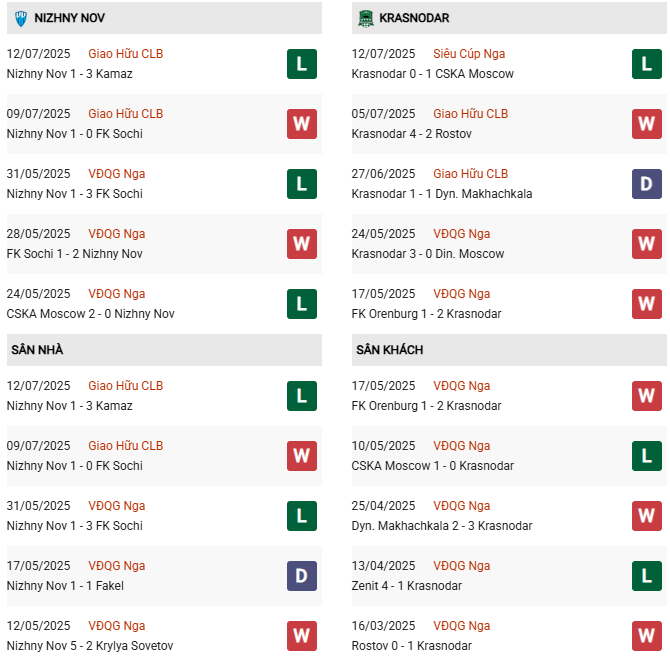
Task: Open Nizhny Nov 5-2 Krylya Sovetov match
Action: [90, 646]
